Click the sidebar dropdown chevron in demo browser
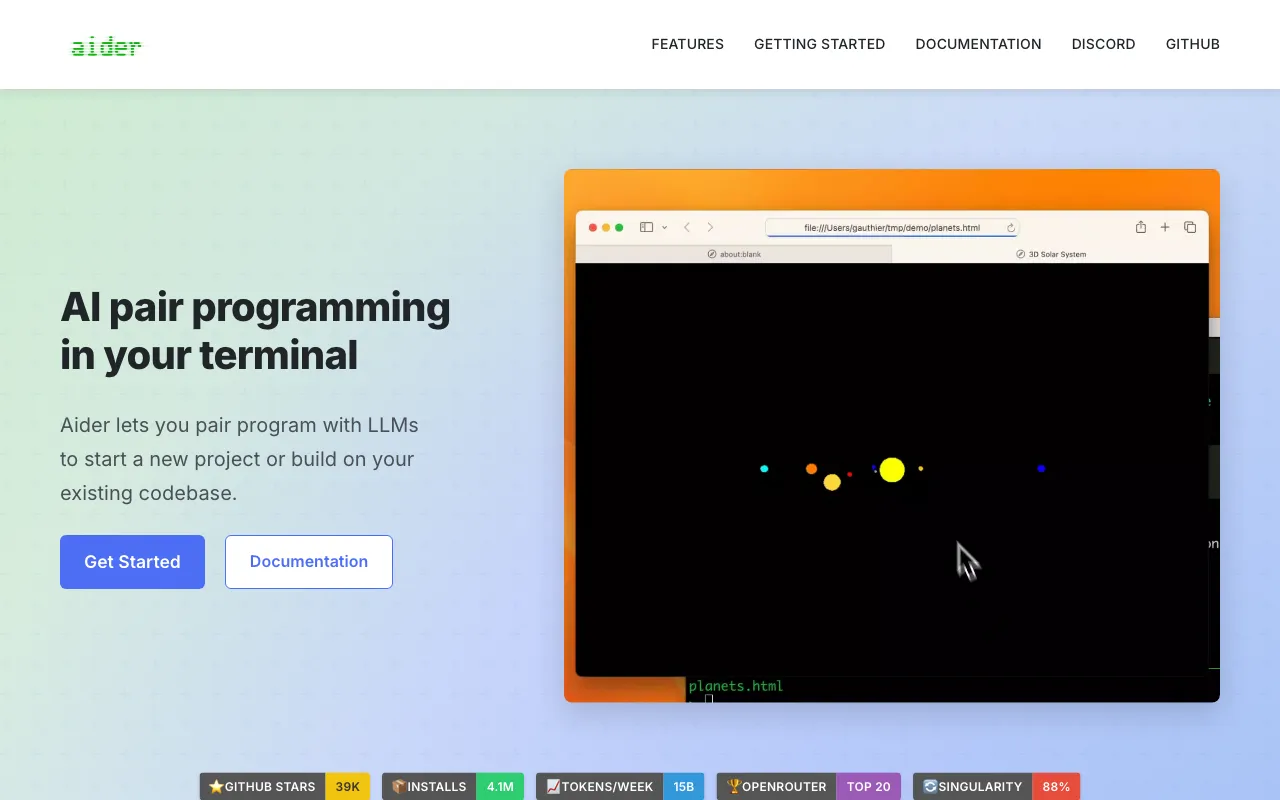 point(664,228)
